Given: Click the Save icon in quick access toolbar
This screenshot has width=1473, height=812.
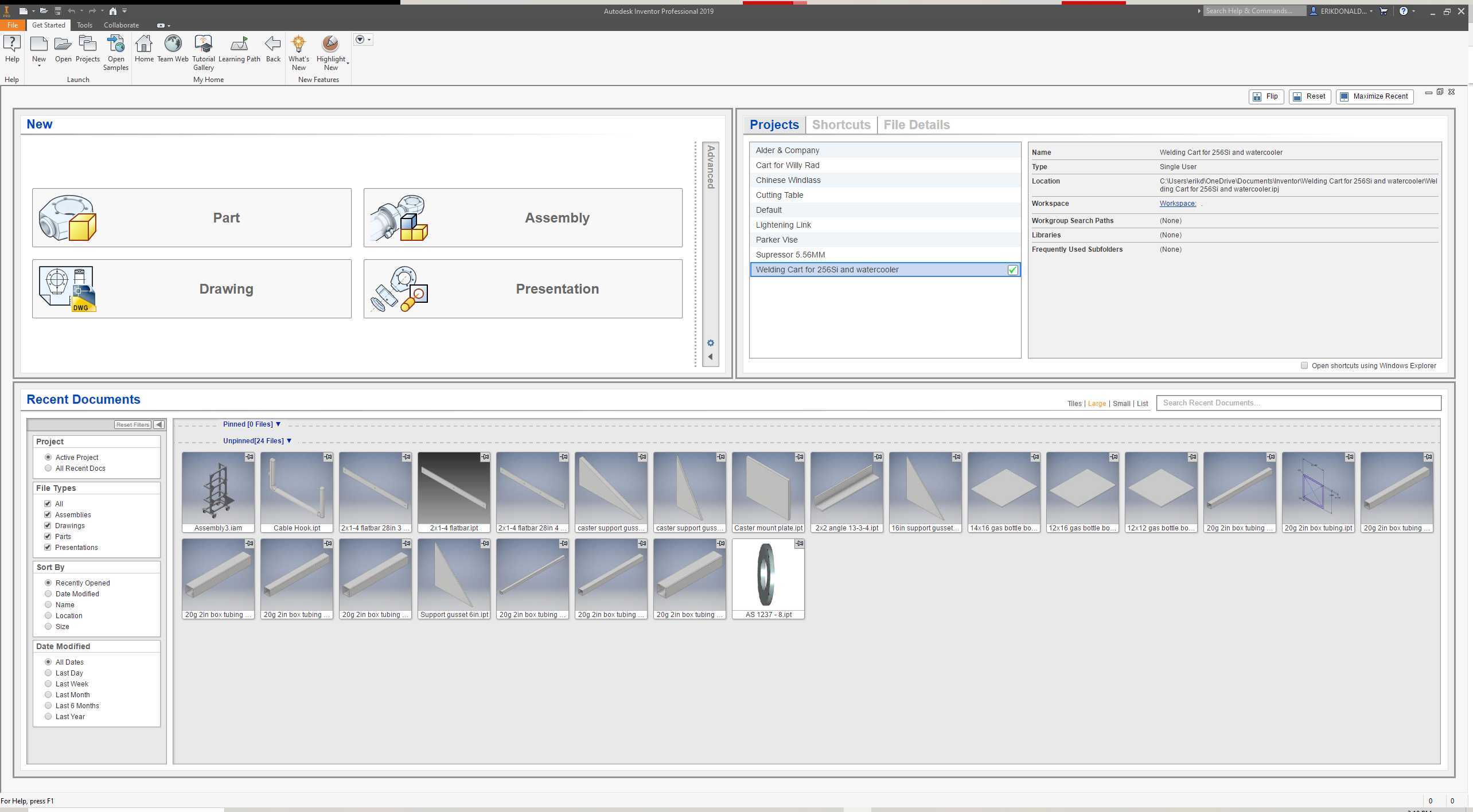Looking at the screenshot, I should pyautogui.click(x=57, y=11).
